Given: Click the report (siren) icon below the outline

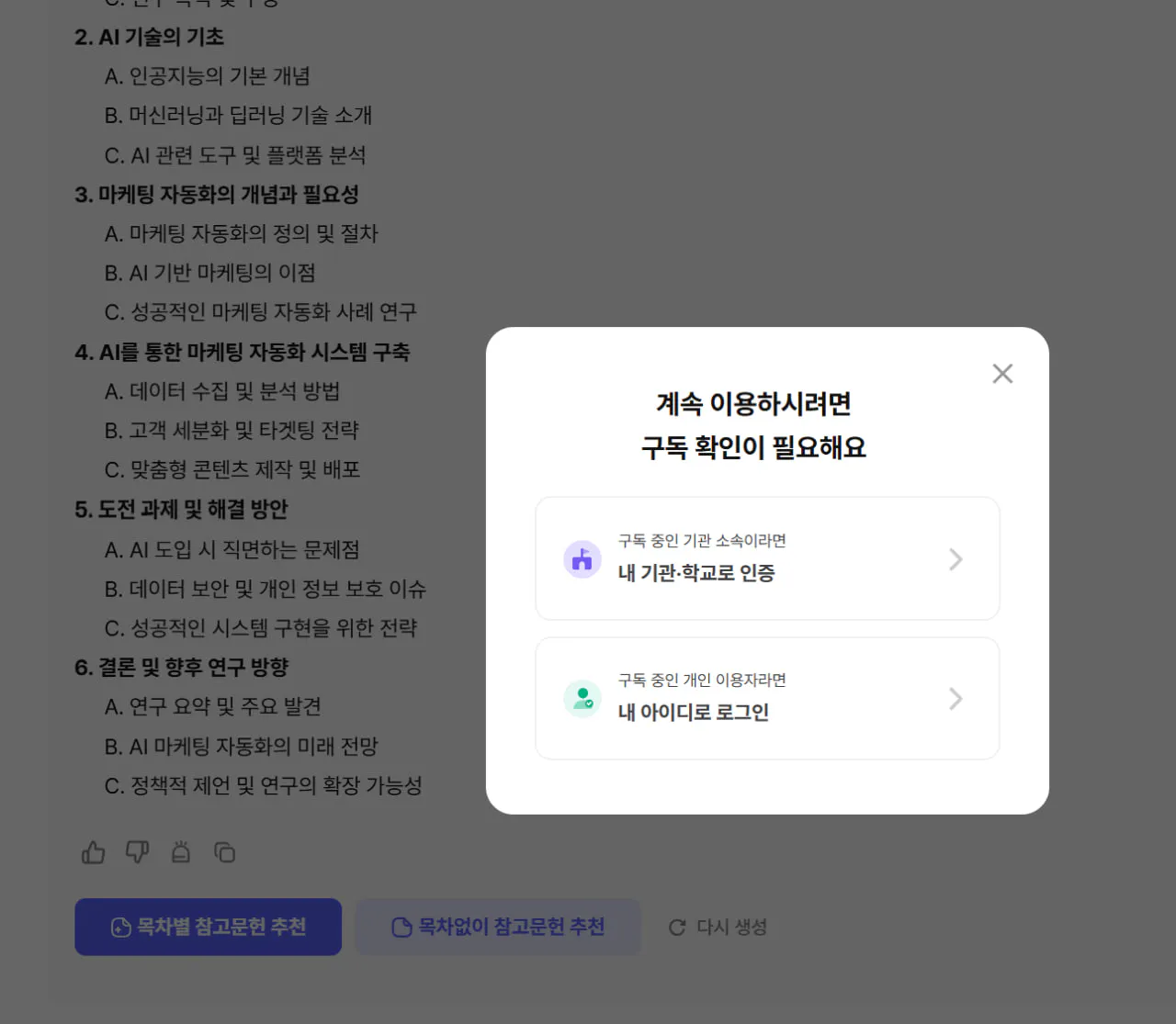Looking at the screenshot, I should click(x=180, y=852).
